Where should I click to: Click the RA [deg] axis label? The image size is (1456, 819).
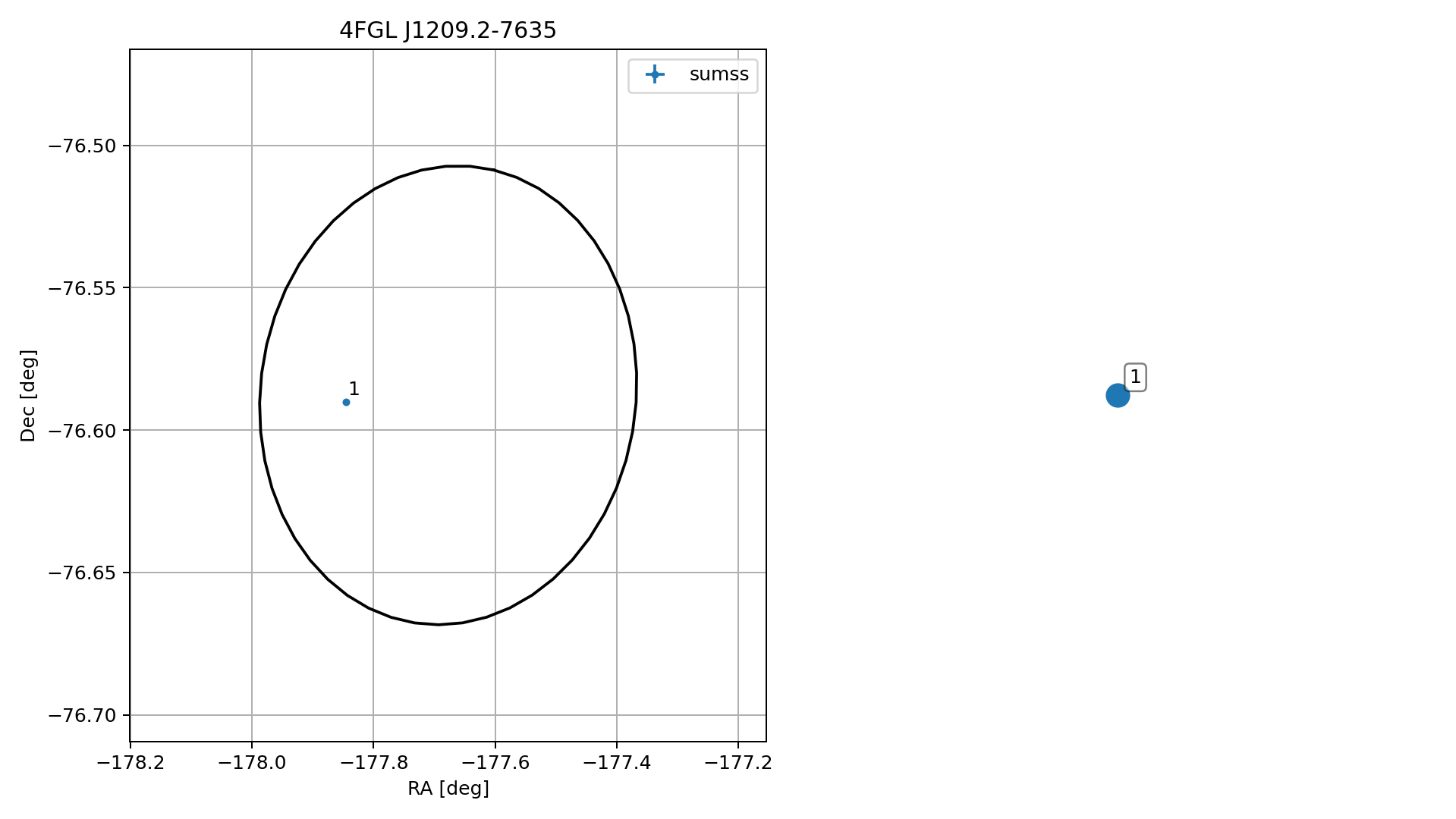pos(448,789)
